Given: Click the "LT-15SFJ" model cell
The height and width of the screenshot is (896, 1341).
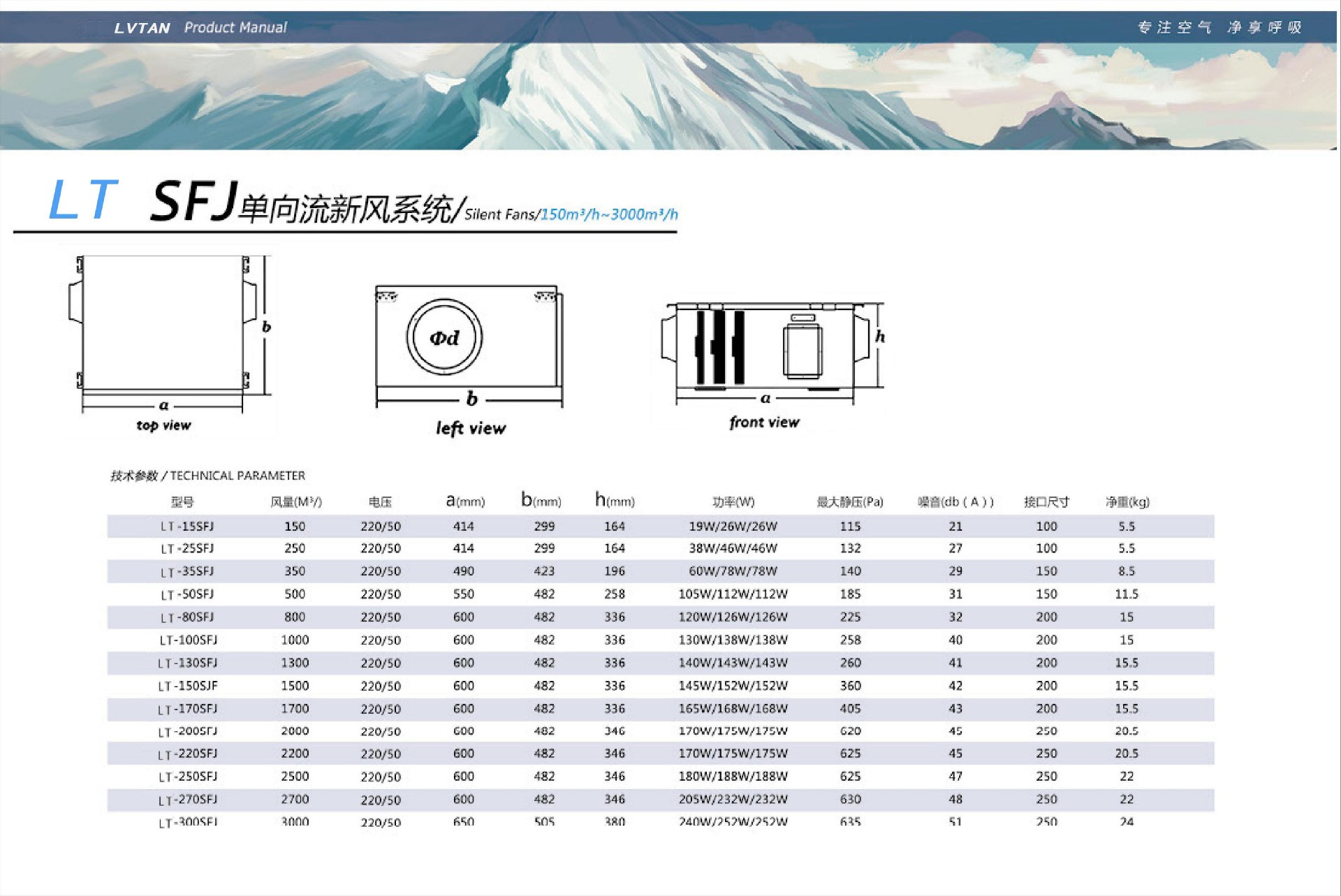Looking at the screenshot, I should pyautogui.click(x=187, y=527).
